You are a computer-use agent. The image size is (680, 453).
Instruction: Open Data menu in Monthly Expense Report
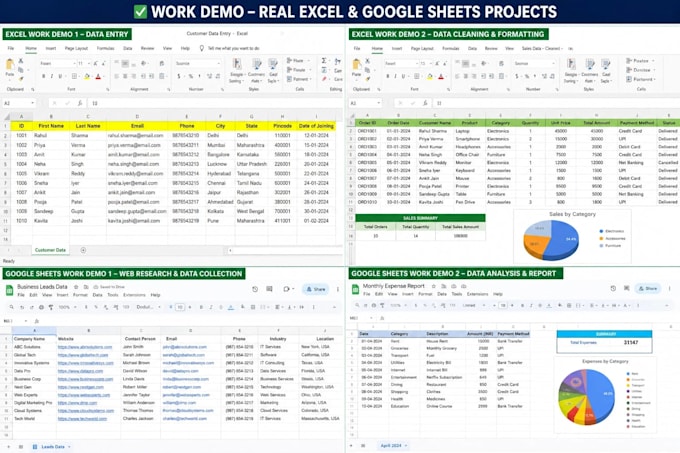click(x=441, y=294)
